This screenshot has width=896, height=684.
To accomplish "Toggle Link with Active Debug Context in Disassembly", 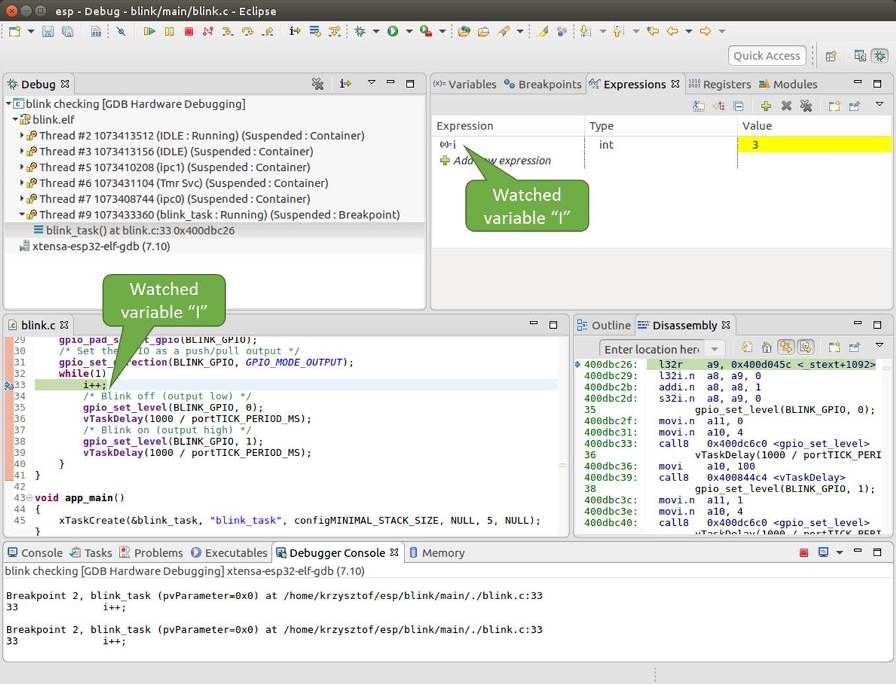I will click(x=788, y=346).
